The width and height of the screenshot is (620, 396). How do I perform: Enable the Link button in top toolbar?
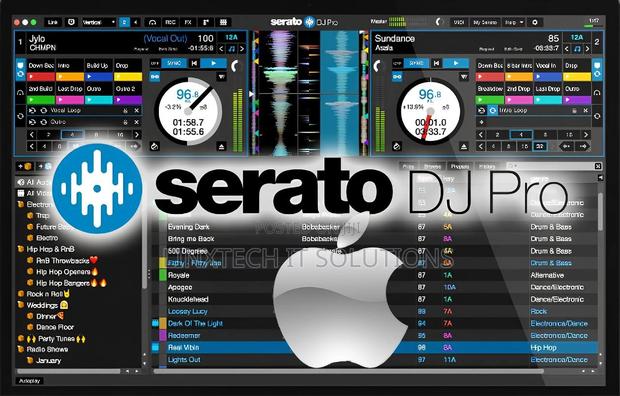[x=53, y=22]
